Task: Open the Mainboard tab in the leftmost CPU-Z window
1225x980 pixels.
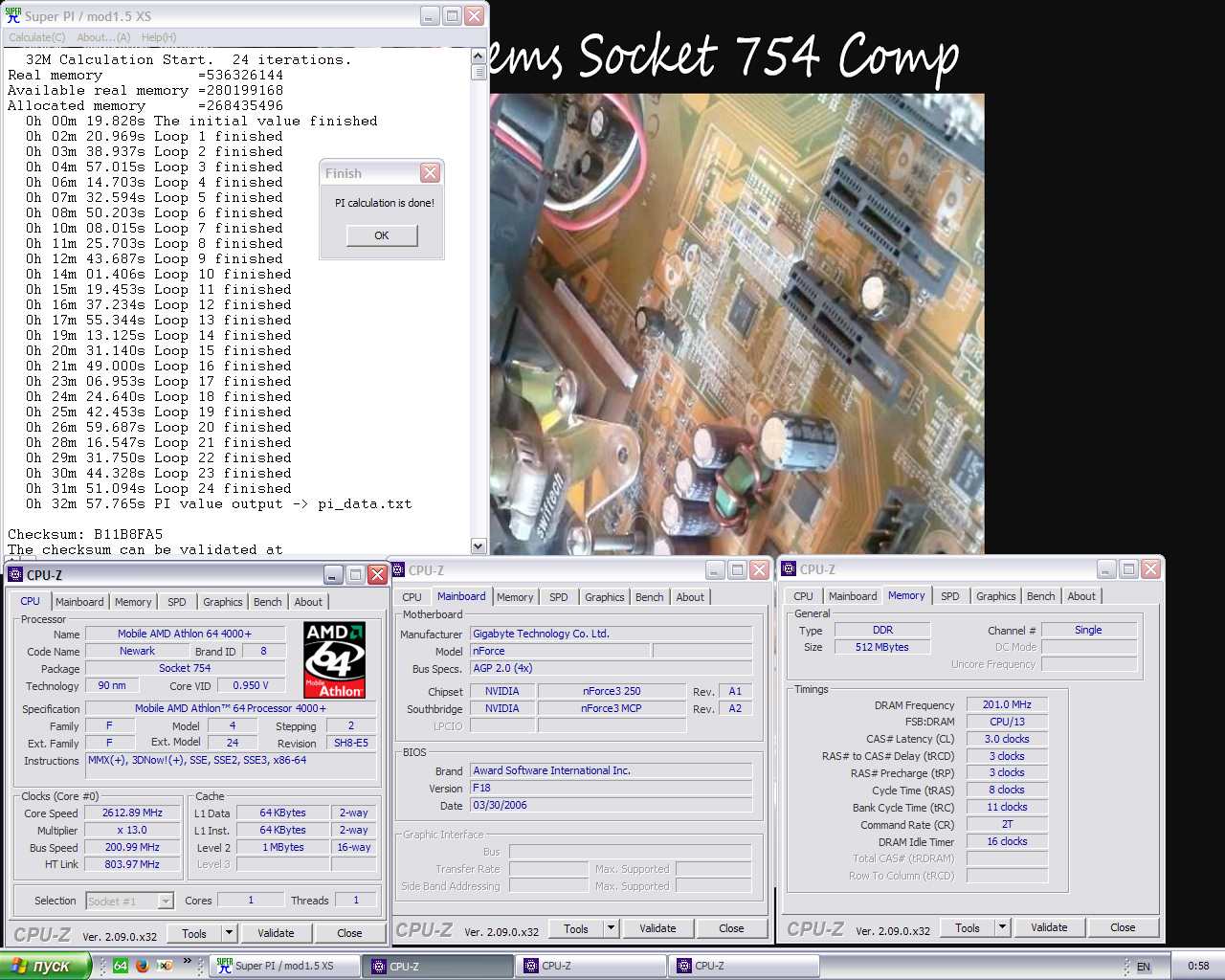Action: click(x=79, y=602)
